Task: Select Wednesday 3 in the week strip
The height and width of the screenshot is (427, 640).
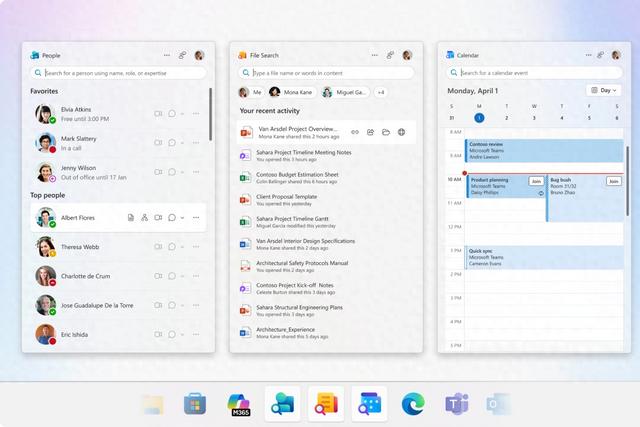Action: [534, 118]
